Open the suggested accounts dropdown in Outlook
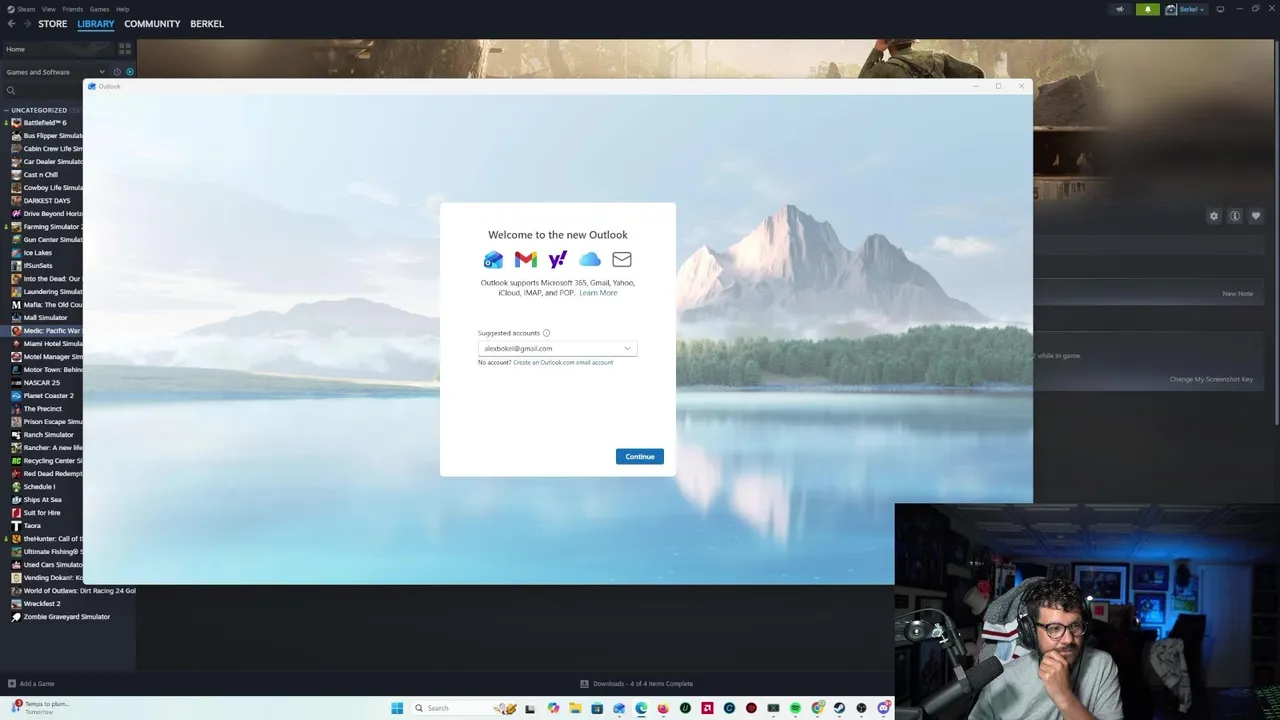This screenshot has height=720, width=1280. (557, 348)
